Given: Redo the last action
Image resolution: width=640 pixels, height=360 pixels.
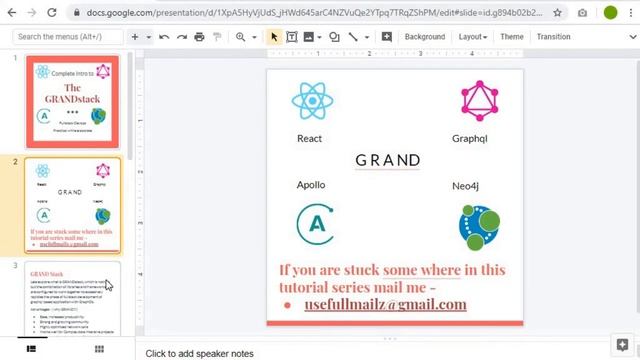Looking at the screenshot, I should [182, 37].
